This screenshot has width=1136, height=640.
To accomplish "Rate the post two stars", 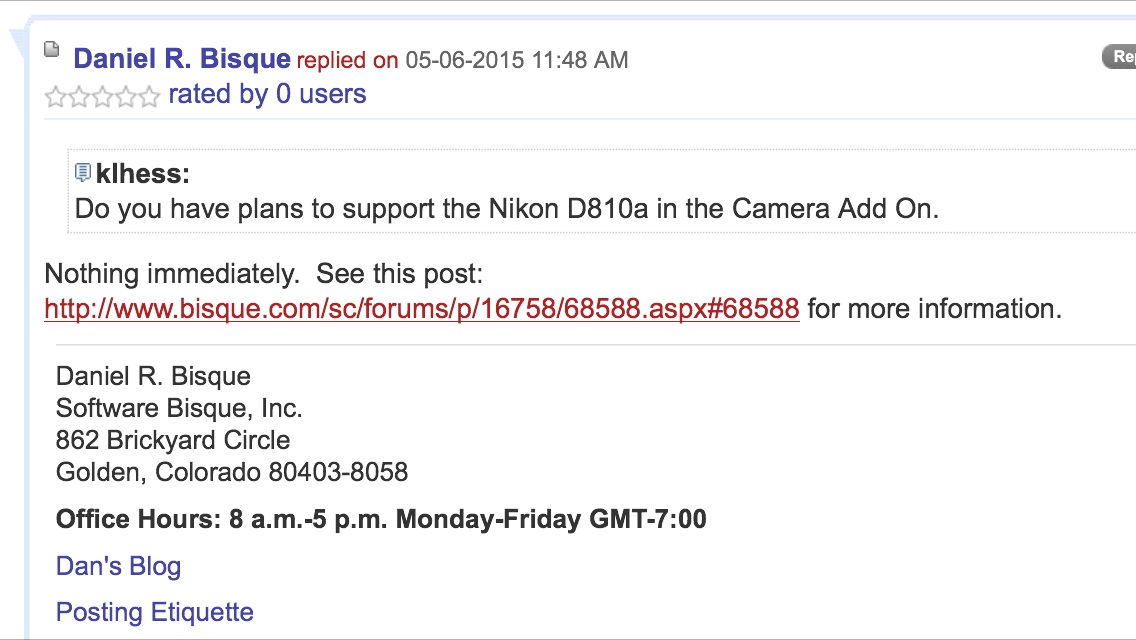I will 78,97.
